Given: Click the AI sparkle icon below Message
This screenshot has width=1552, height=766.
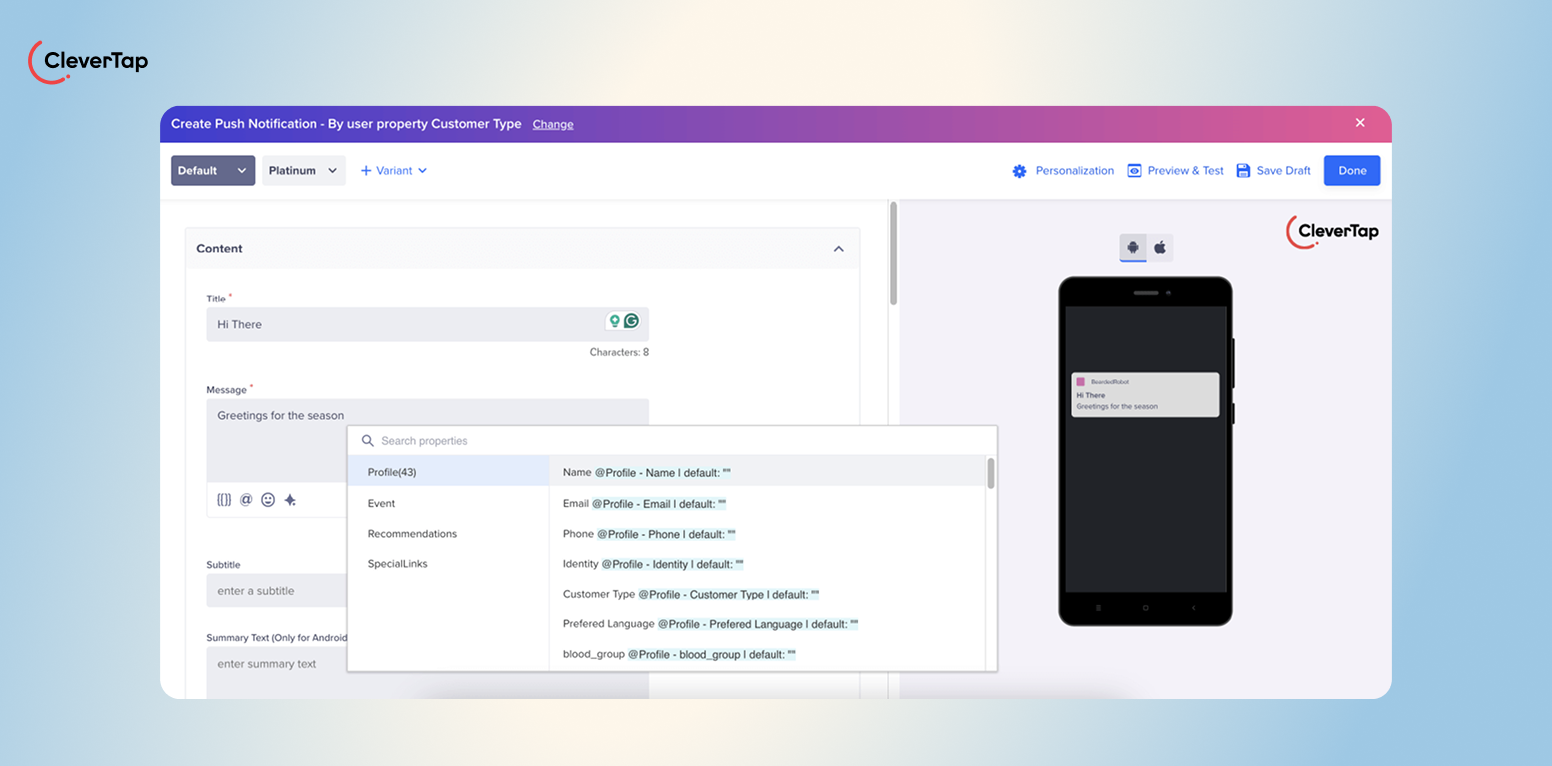Looking at the screenshot, I should (290, 499).
